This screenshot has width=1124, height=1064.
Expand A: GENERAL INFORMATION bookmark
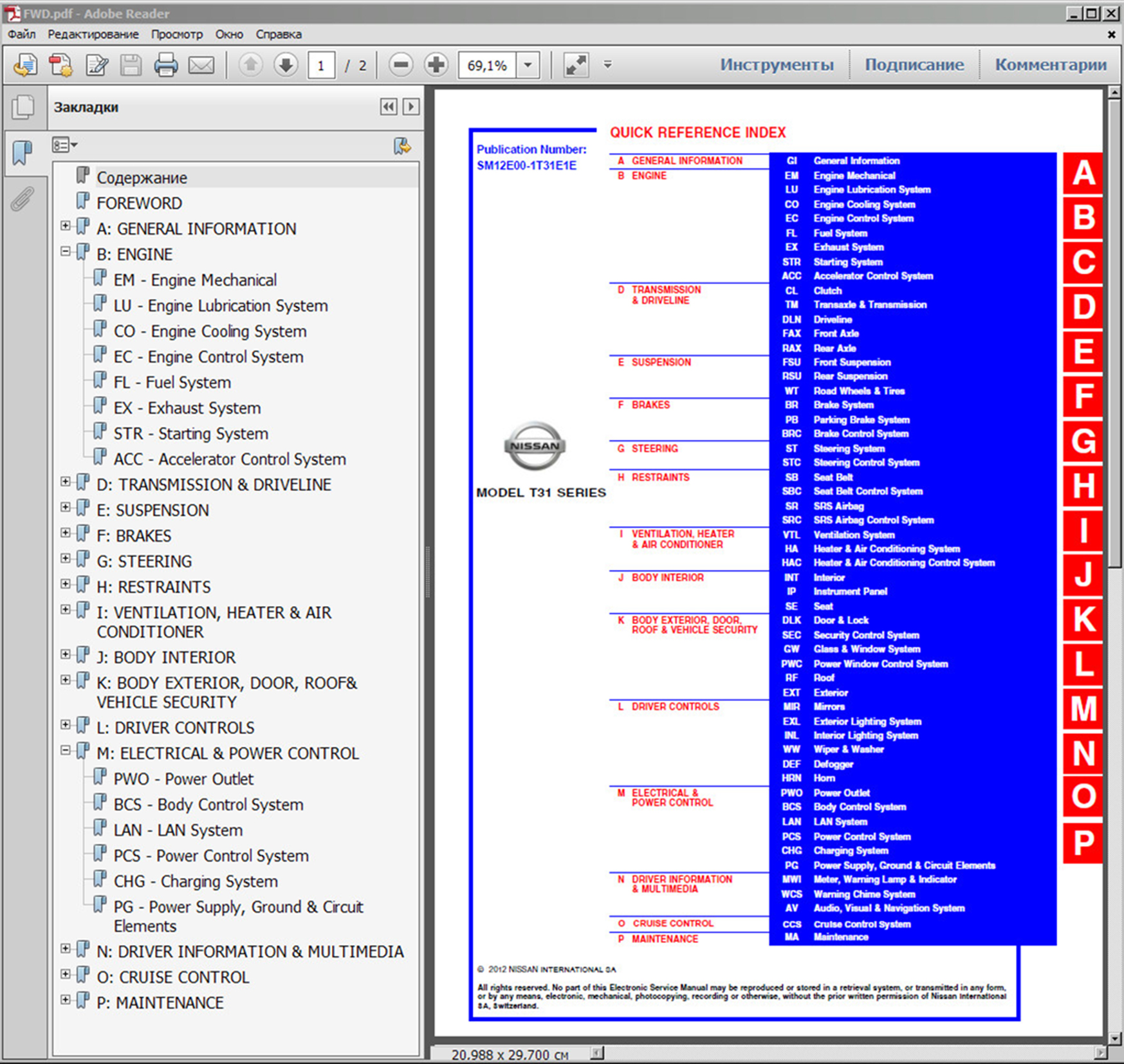pyautogui.click(x=66, y=226)
